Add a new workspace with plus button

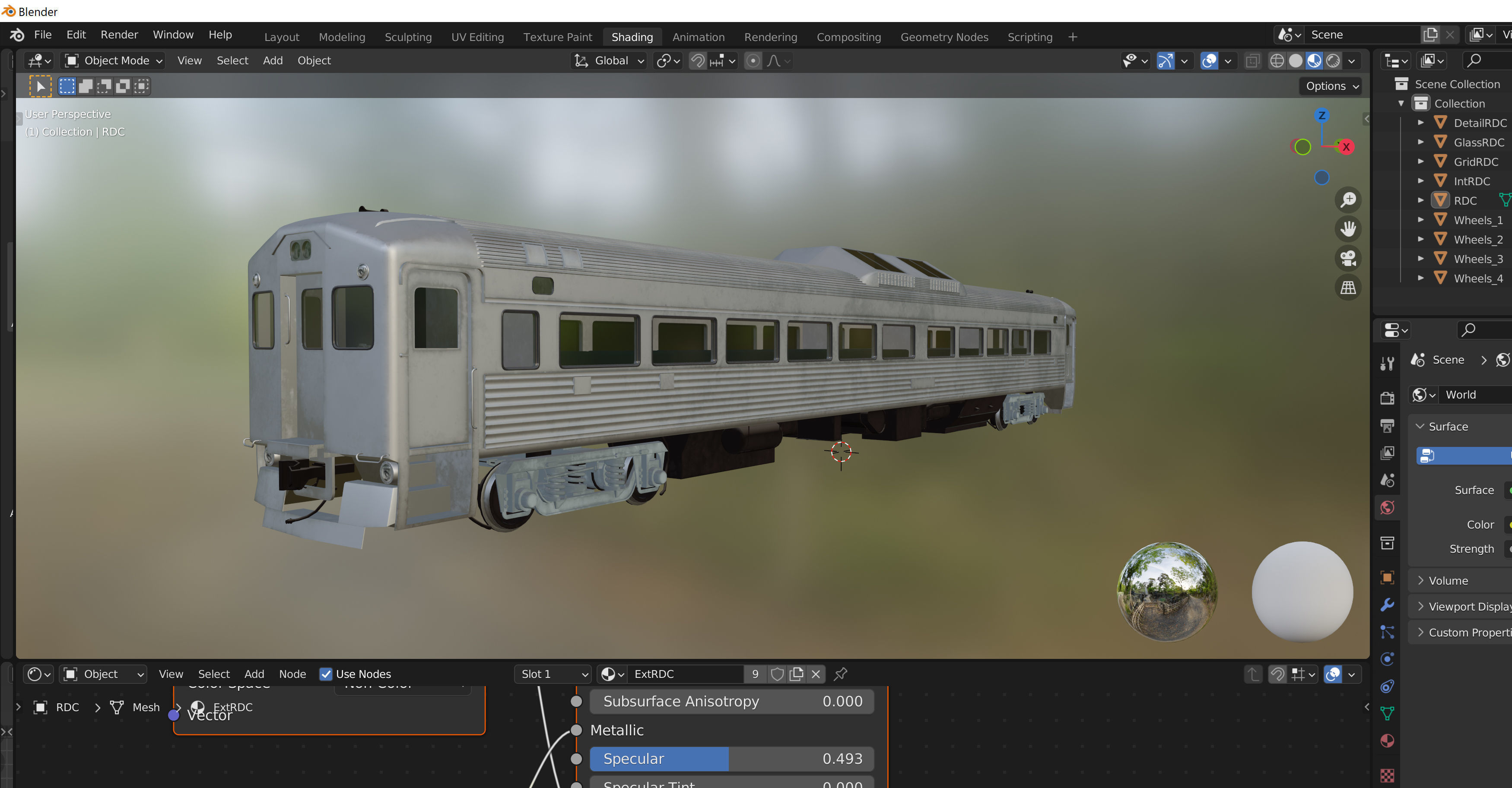click(x=1072, y=37)
